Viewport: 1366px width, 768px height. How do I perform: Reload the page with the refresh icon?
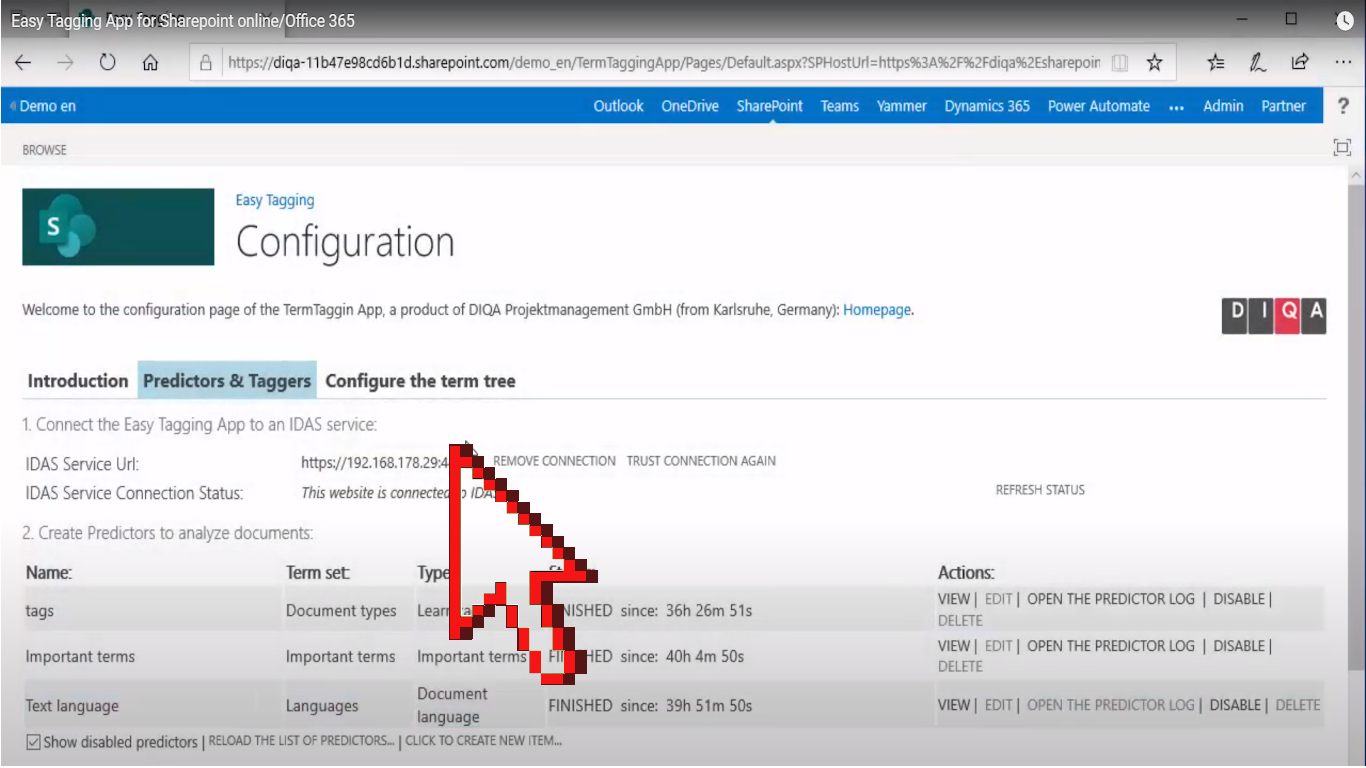(107, 63)
